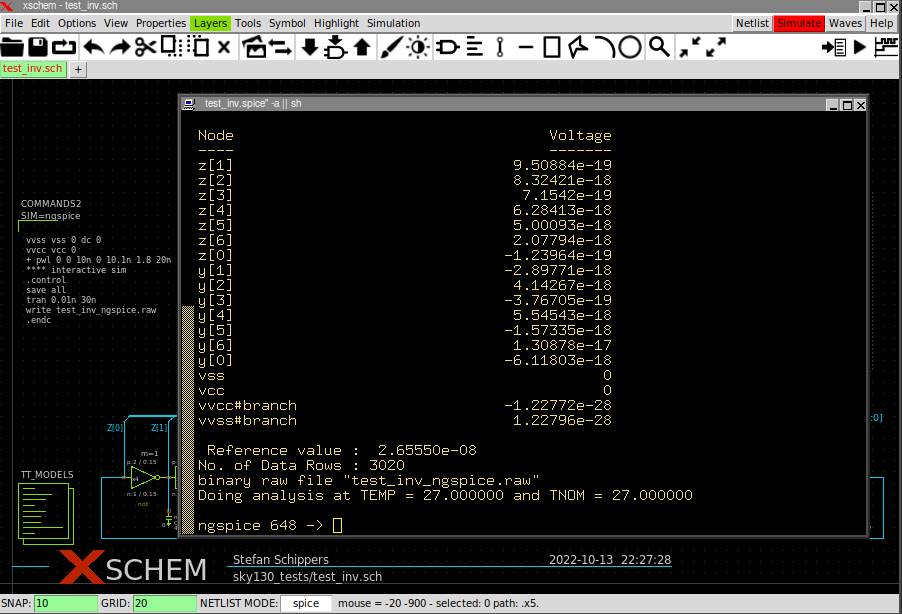
Task: Select the draw rectangle tool
Action: (552, 47)
